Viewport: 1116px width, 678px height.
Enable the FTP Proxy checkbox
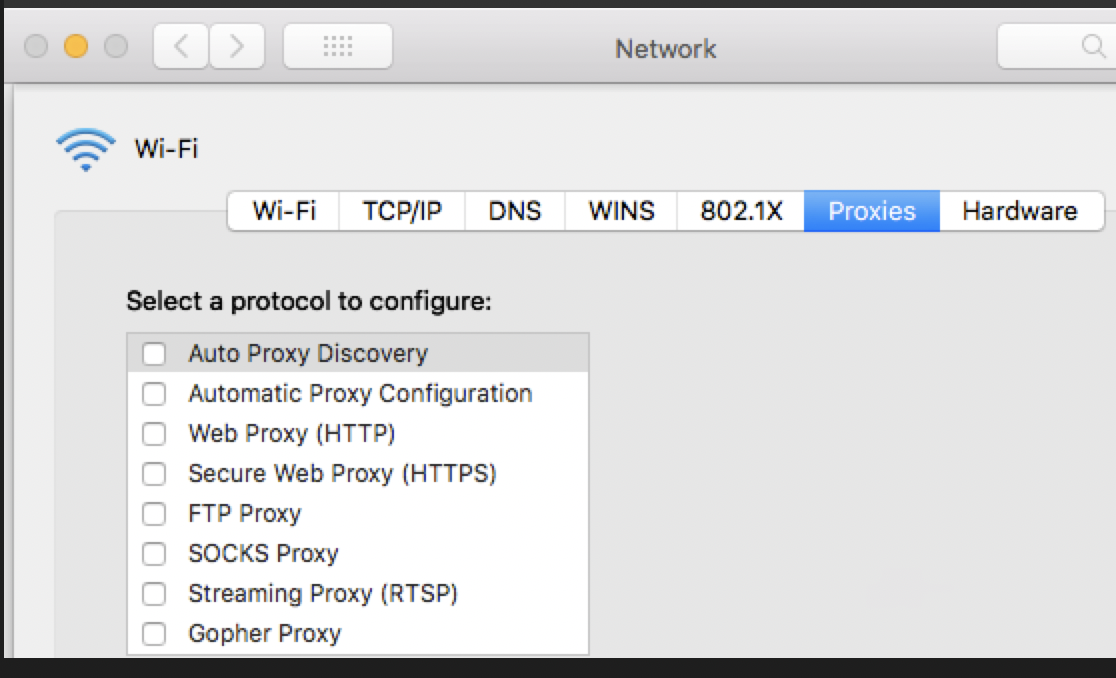[154, 514]
